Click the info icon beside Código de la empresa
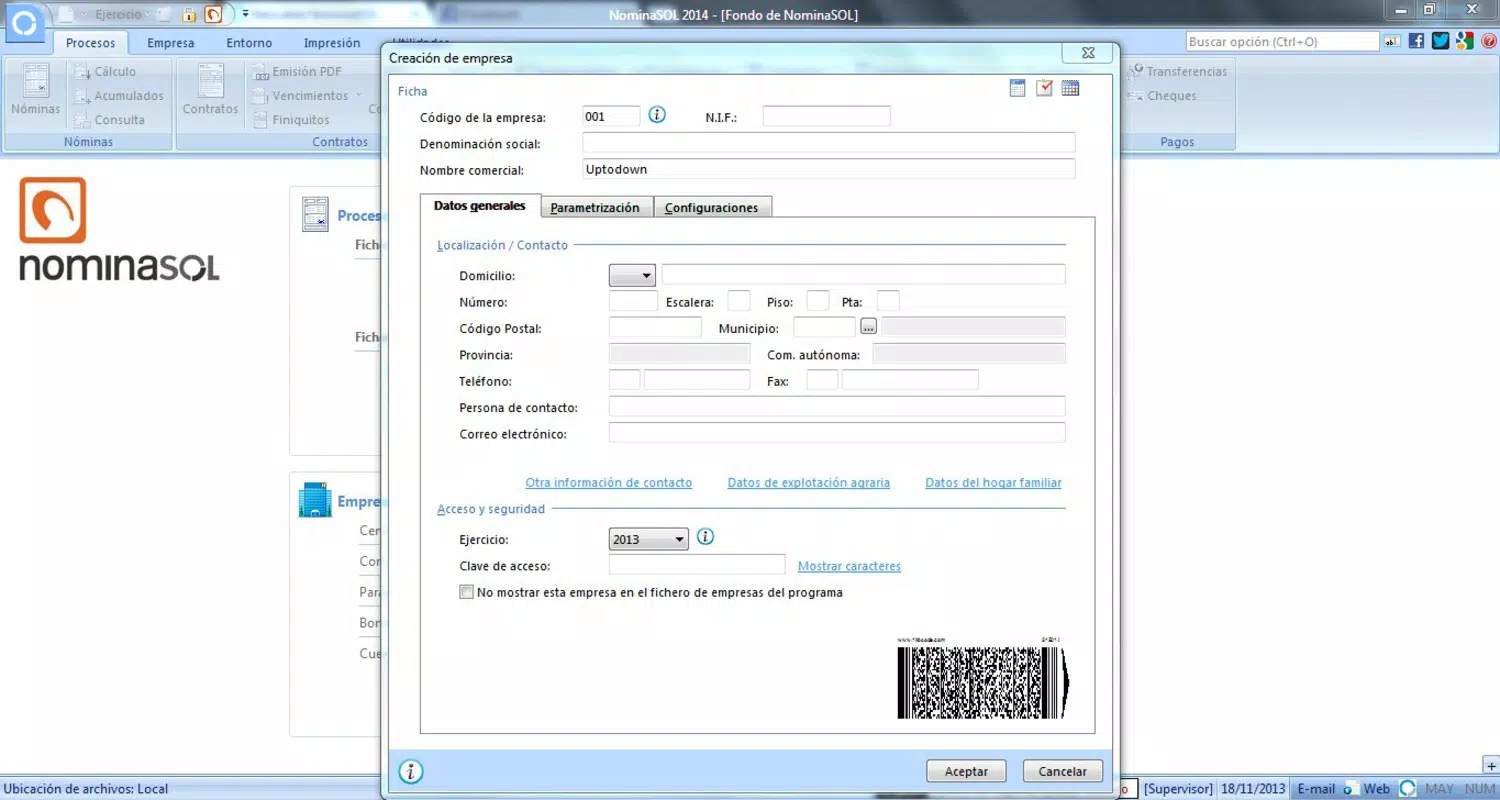The width and height of the screenshot is (1500, 800). pos(657,115)
